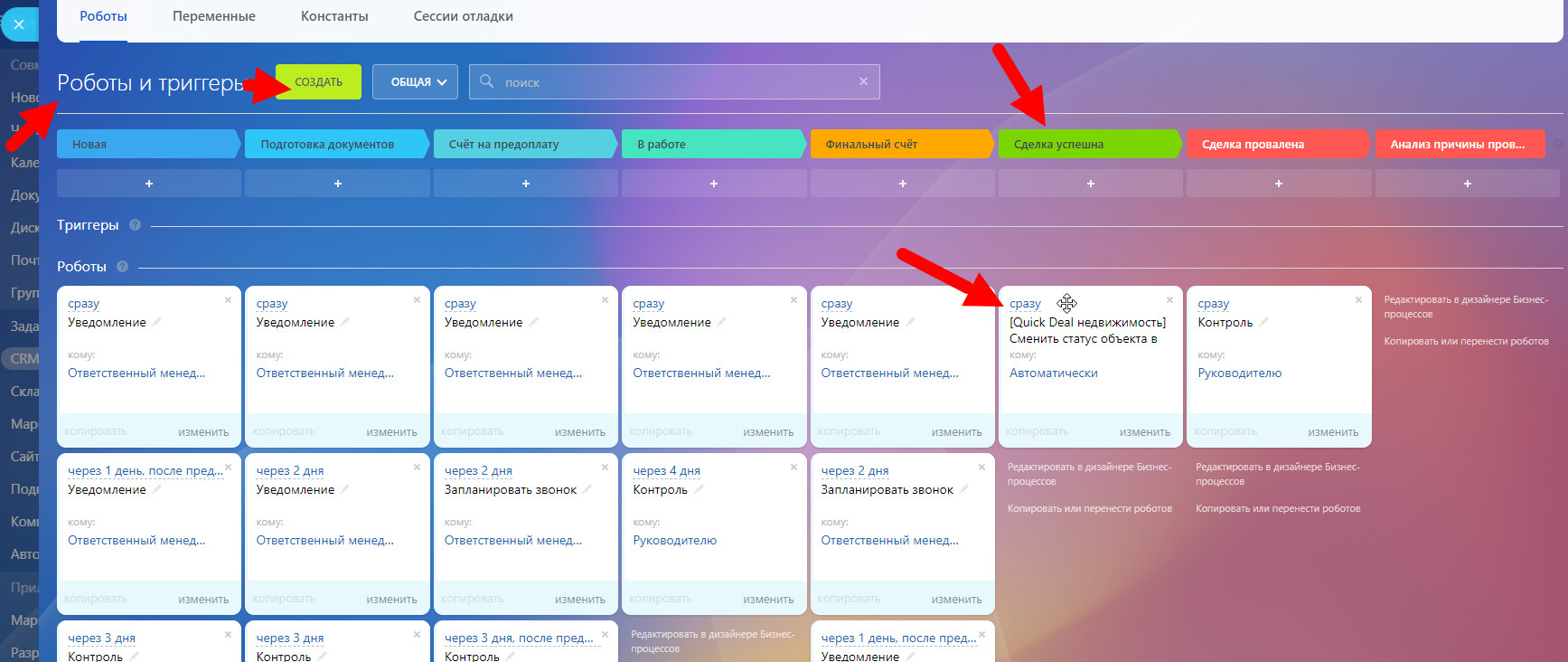Image resolution: width=1568 pixels, height=662 pixels.
Task: Open the 'через 4 дня' delay selector
Action: pos(666,470)
